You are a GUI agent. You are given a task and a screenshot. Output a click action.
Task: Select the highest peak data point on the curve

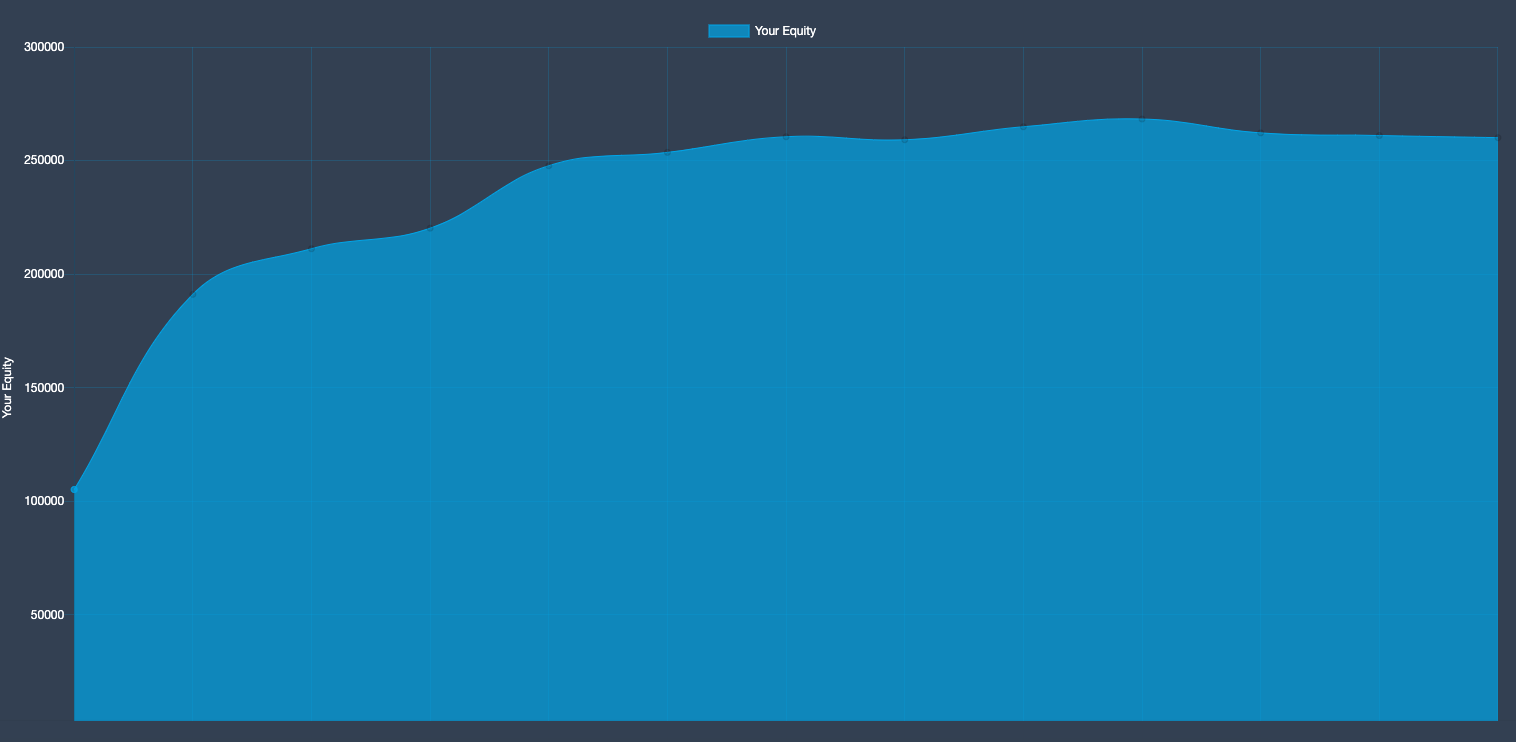click(1141, 119)
